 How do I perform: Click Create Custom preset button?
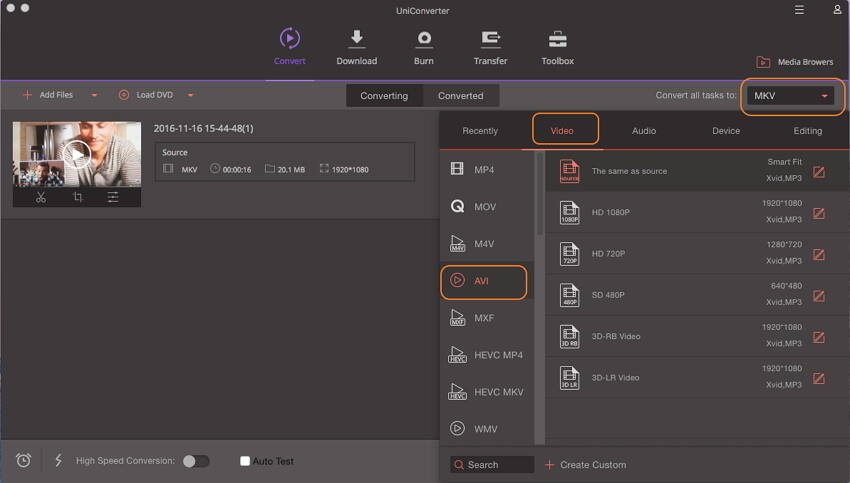(585, 465)
